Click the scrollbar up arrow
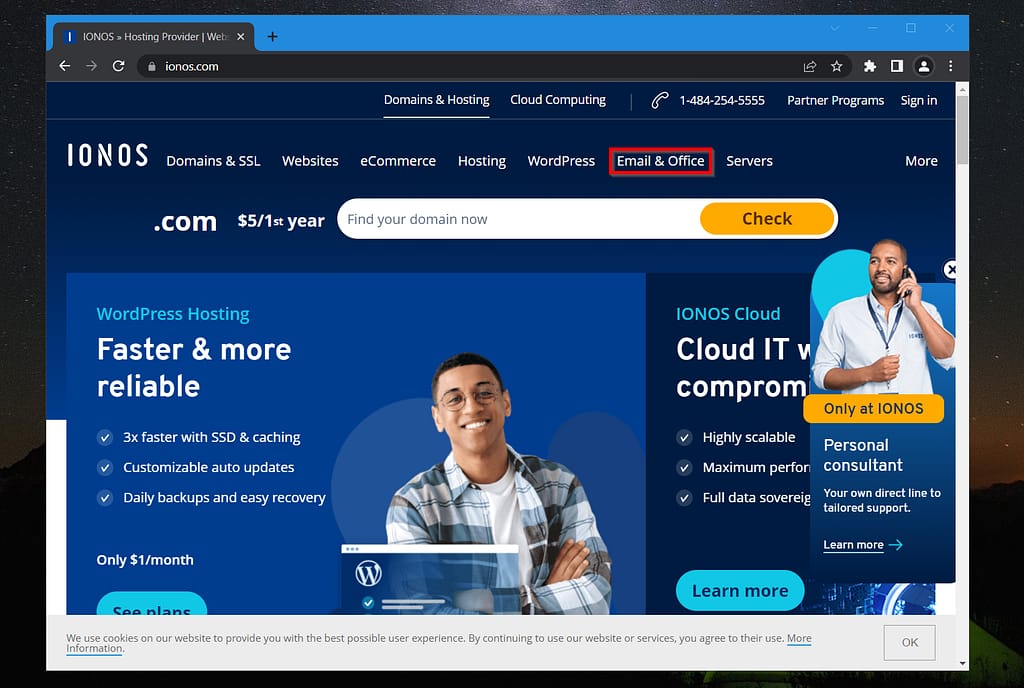Viewport: 1024px width, 688px height. [x=962, y=88]
